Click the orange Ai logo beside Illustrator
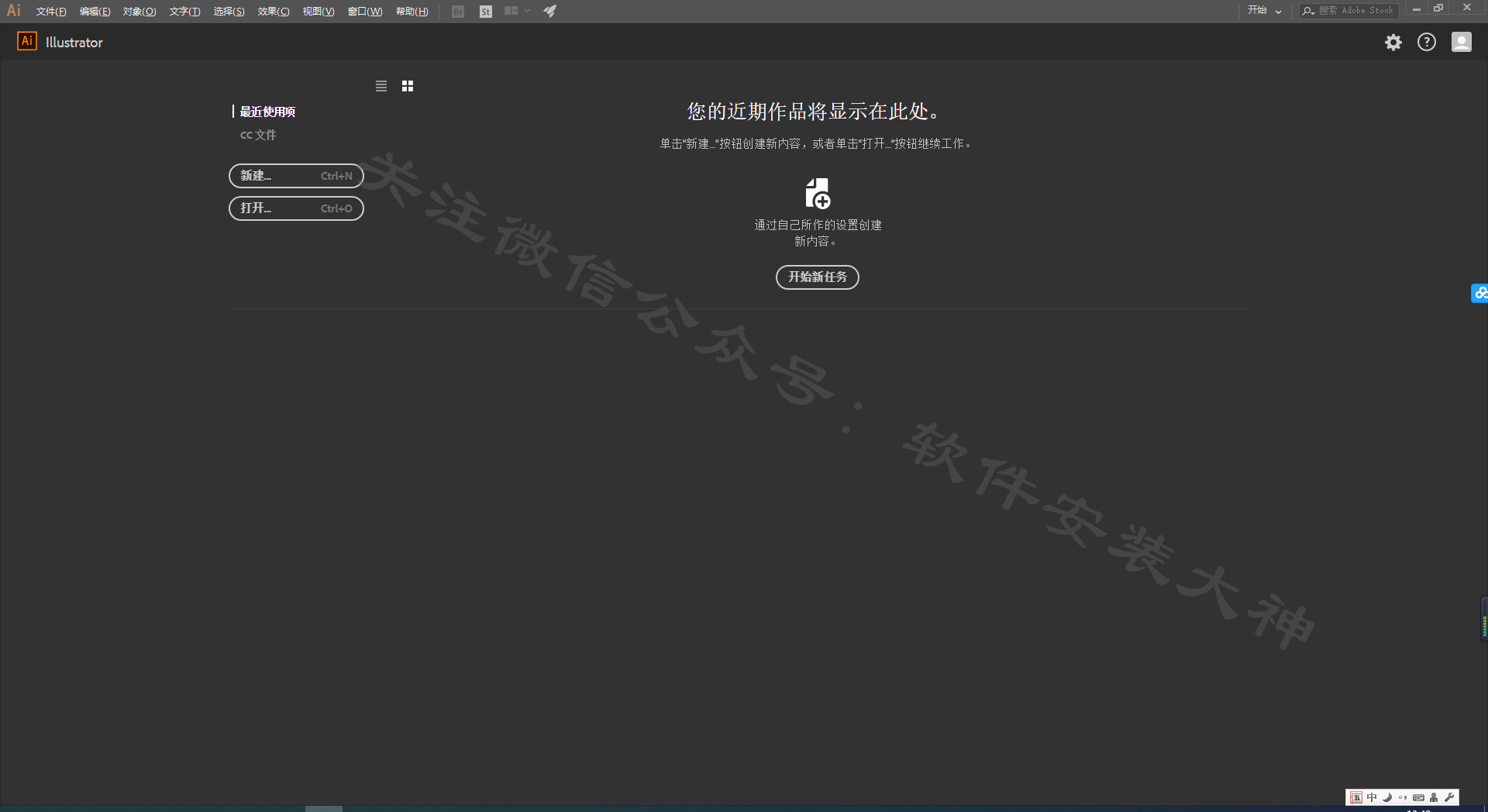The height and width of the screenshot is (812, 1488). [27, 41]
